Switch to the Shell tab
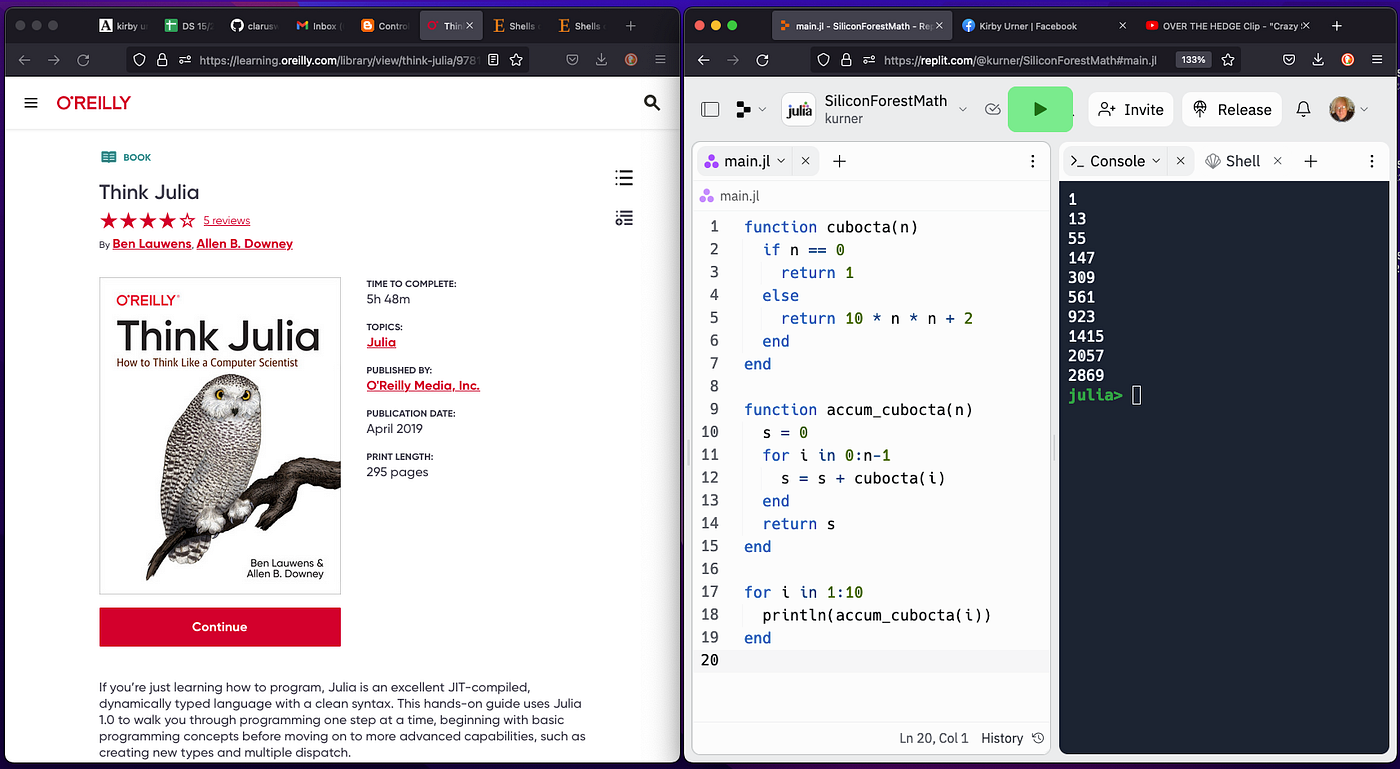 [1233, 161]
